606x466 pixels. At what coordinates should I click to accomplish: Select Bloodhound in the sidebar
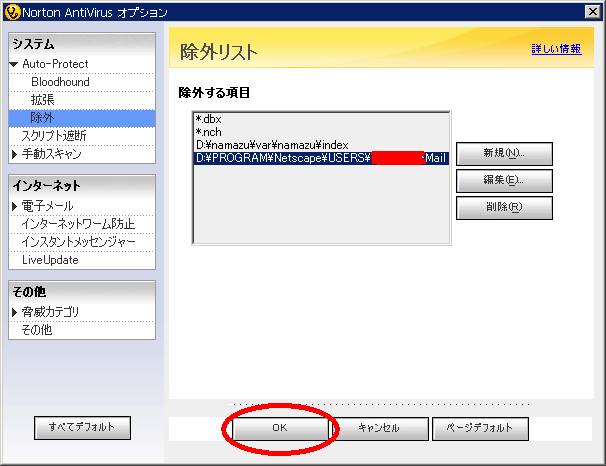pos(60,82)
